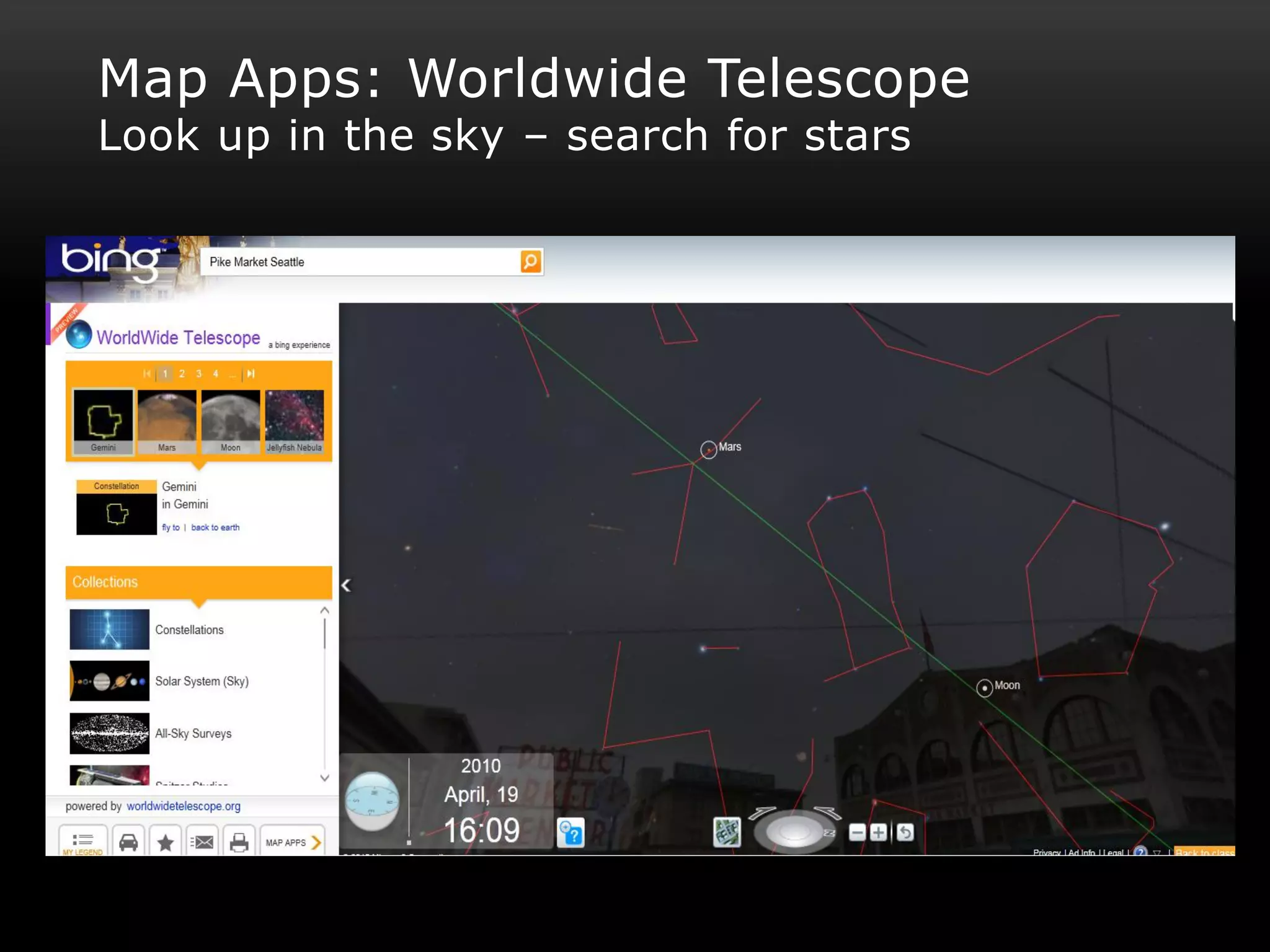Click the collections list scroll-down arrow
Image resolution: width=1270 pixels, height=952 pixels.
pos(324,777)
